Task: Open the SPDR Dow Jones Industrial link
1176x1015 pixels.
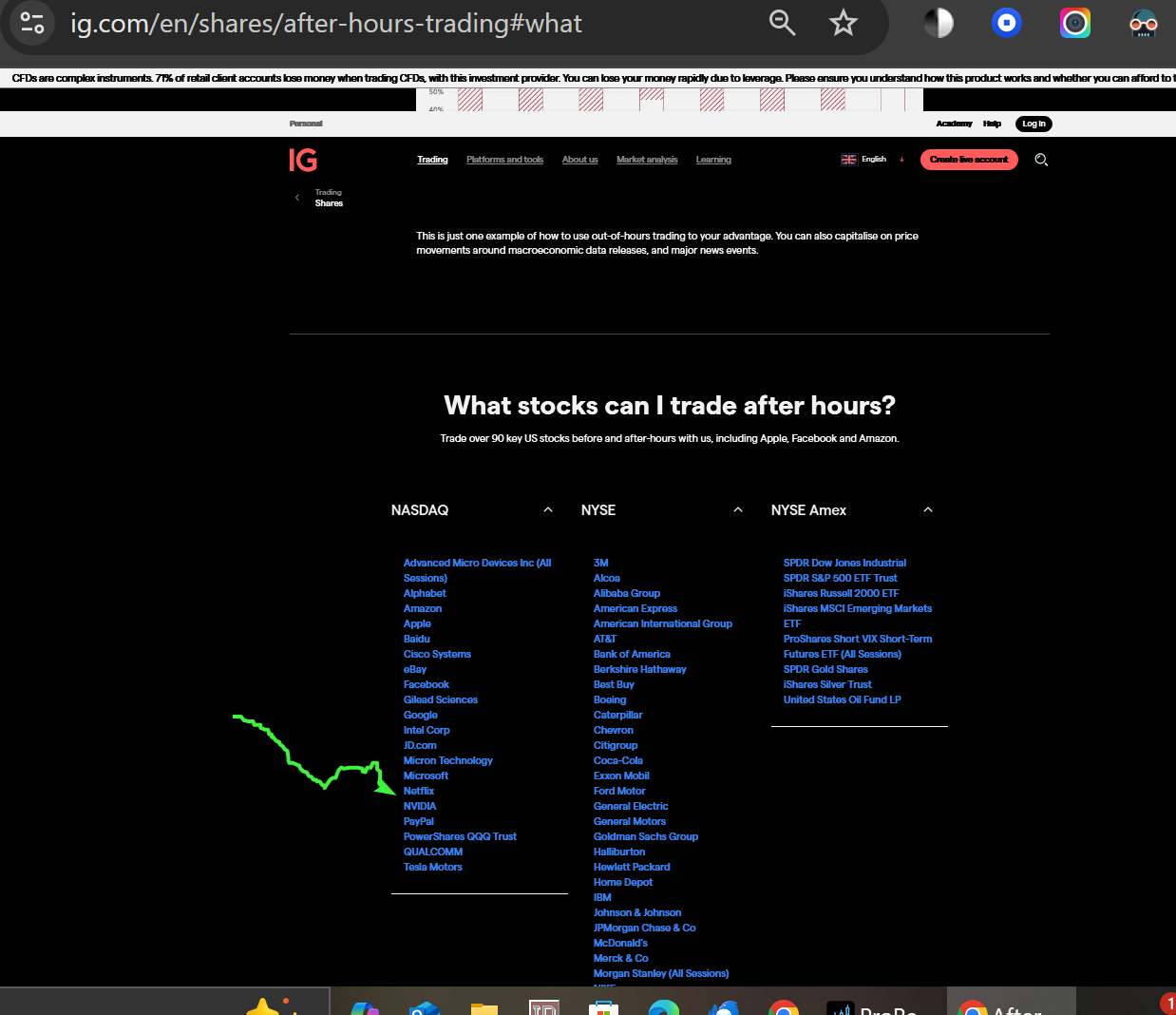Action: click(844, 563)
